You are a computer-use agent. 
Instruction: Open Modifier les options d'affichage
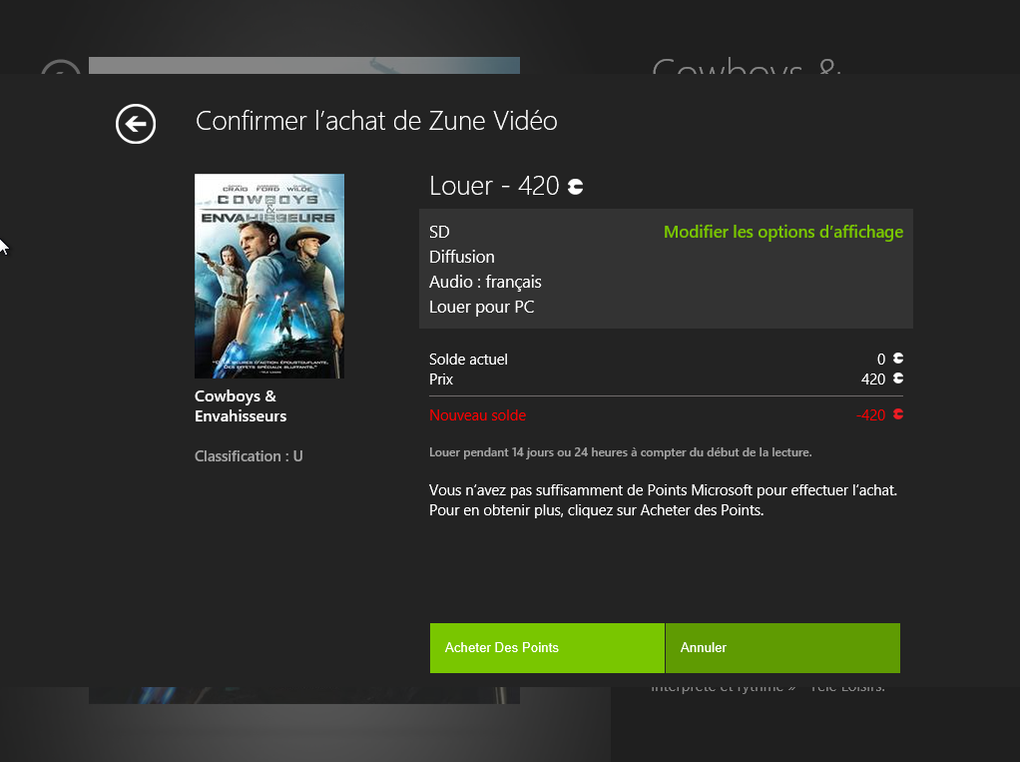tap(783, 231)
